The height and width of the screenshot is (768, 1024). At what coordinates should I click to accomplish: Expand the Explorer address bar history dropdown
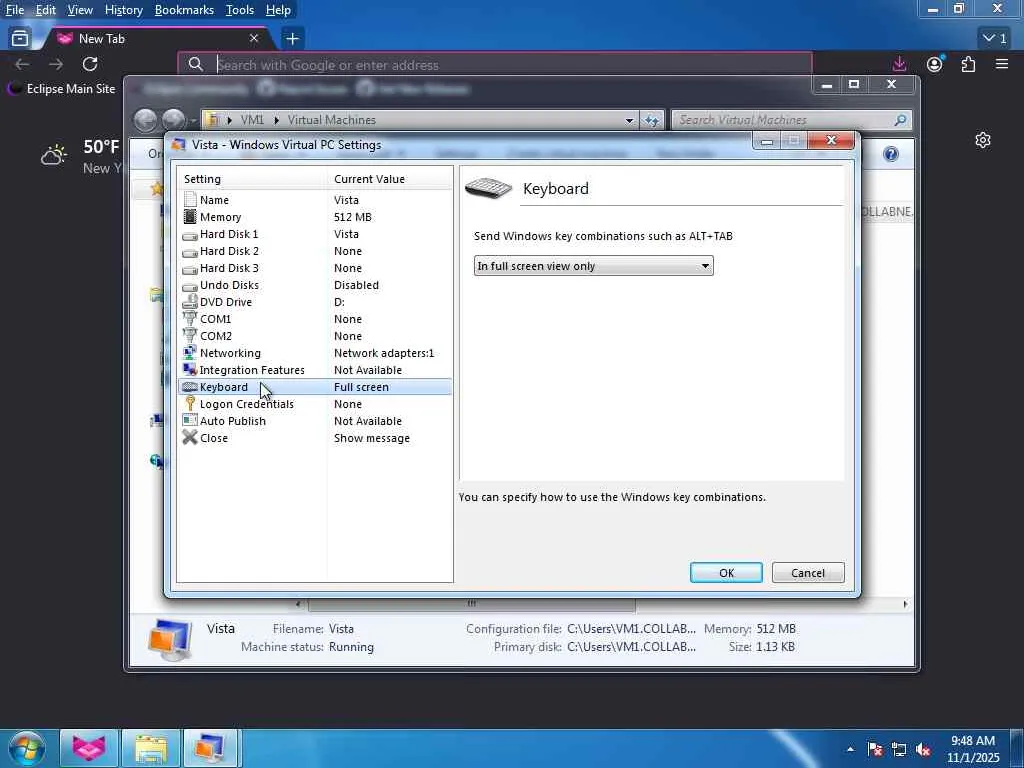coord(629,120)
